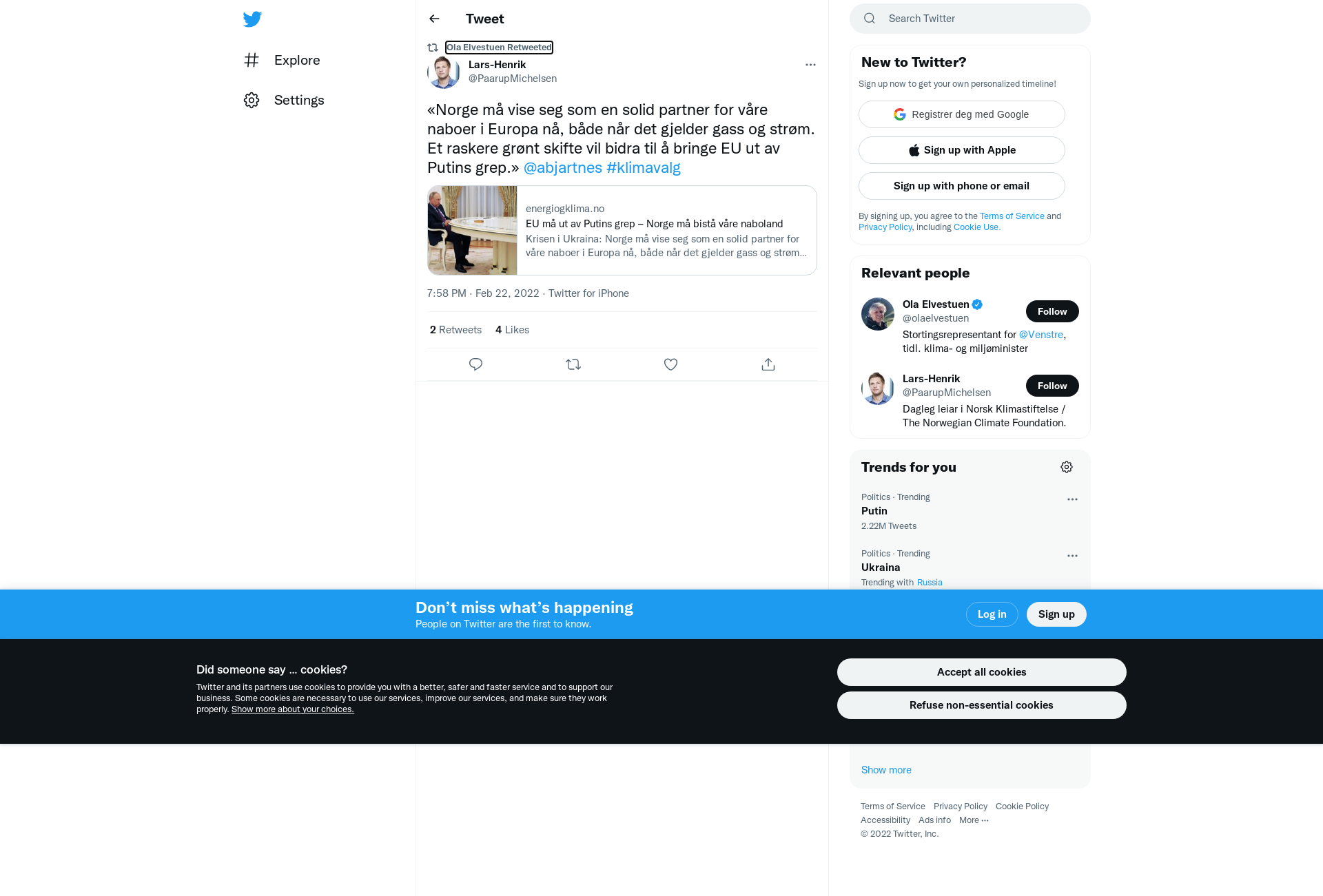1323x896 pixels.
Task: Retweet using the retweet icon below tweet
Action: (573, 364)
